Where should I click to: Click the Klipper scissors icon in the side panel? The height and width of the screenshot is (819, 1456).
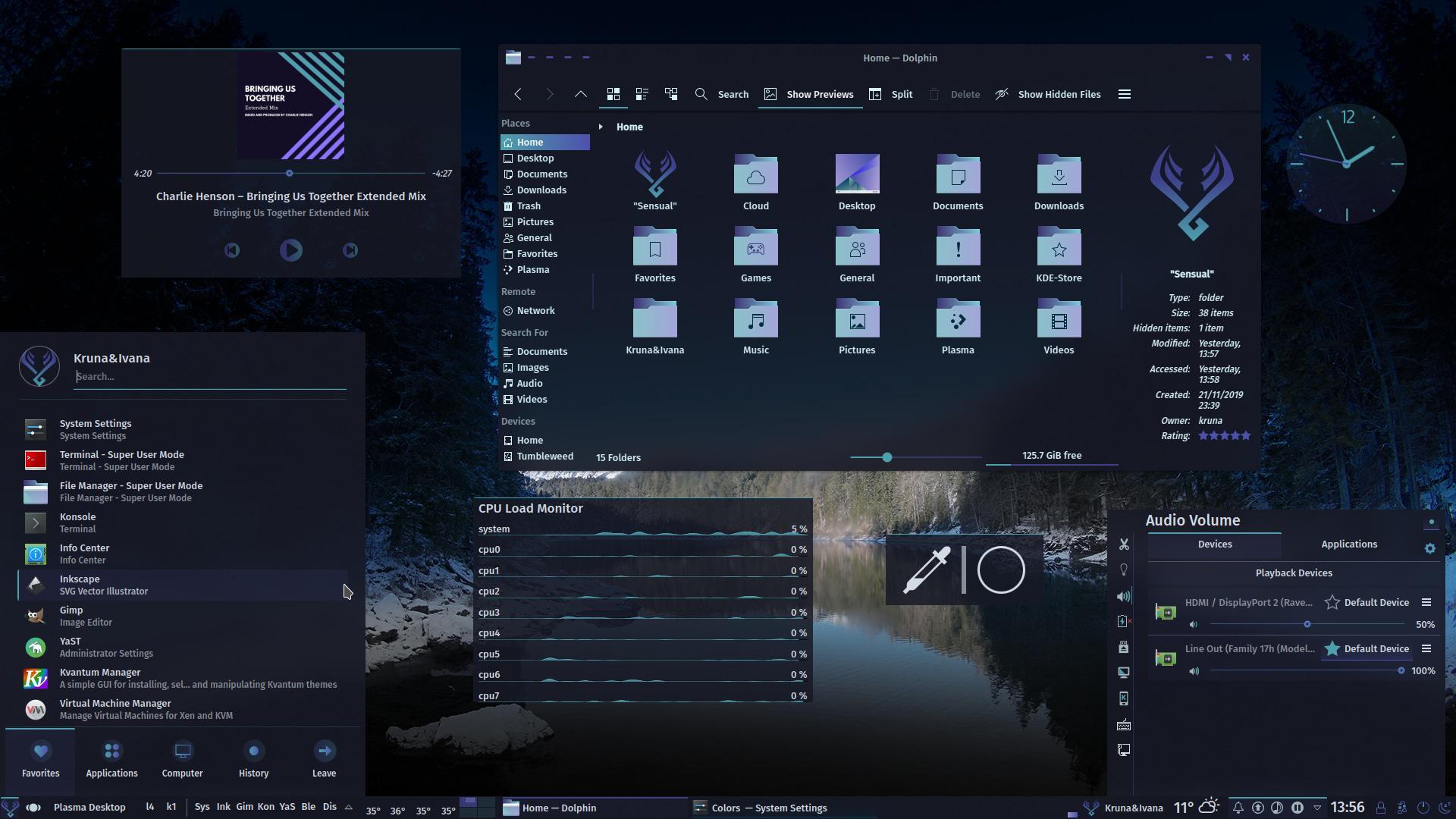pyautogui.click(x=1125, y=543)
